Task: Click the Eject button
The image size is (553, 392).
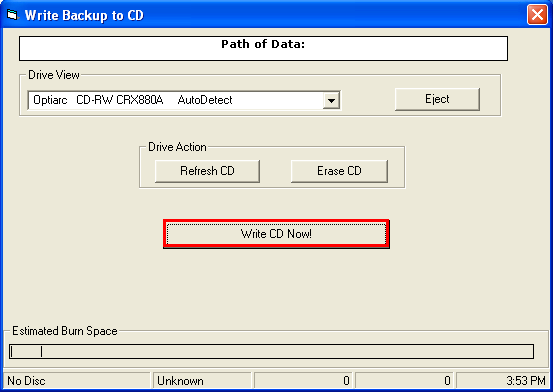Action: tap(437, 99)
